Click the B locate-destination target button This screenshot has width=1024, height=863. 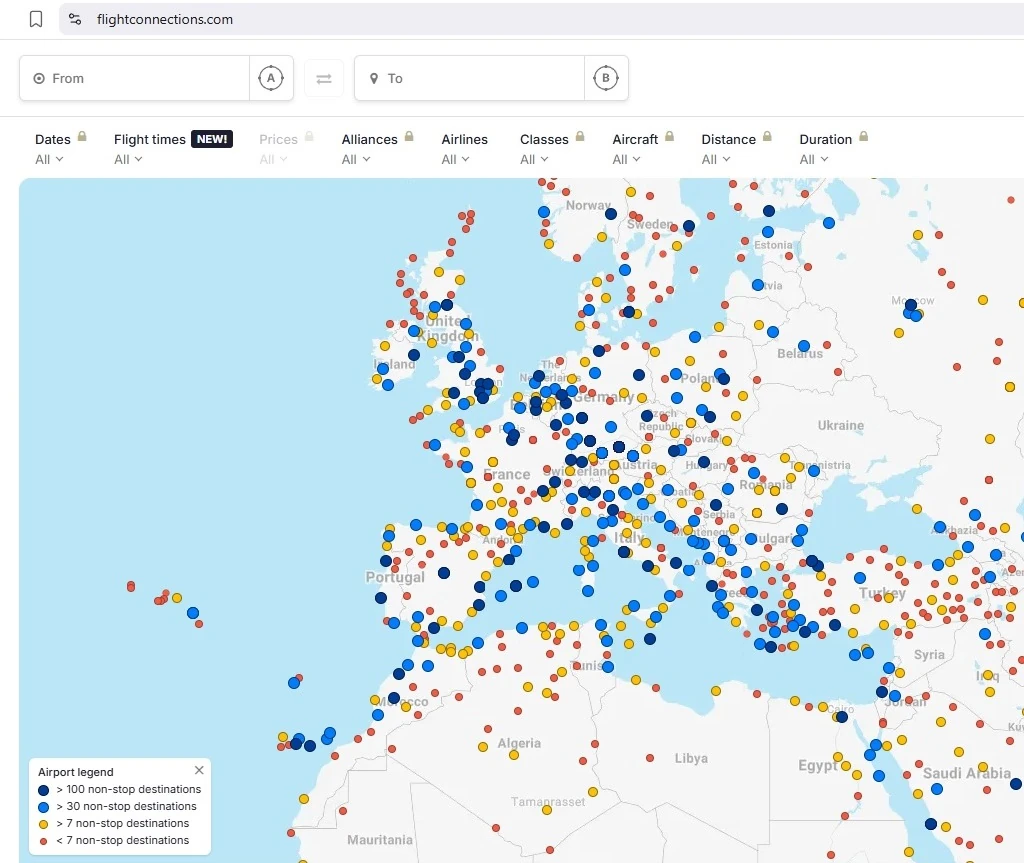[x=606, y=78]
